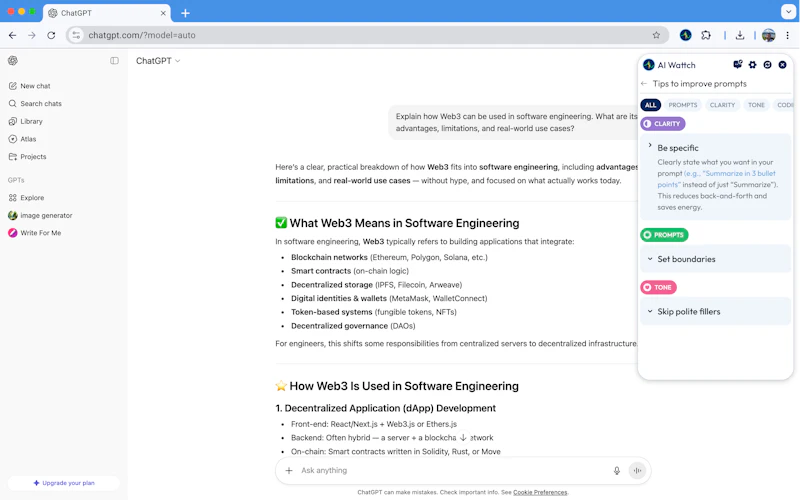Click the GPTs section label in the sidebar

click(x=16, y=180)
